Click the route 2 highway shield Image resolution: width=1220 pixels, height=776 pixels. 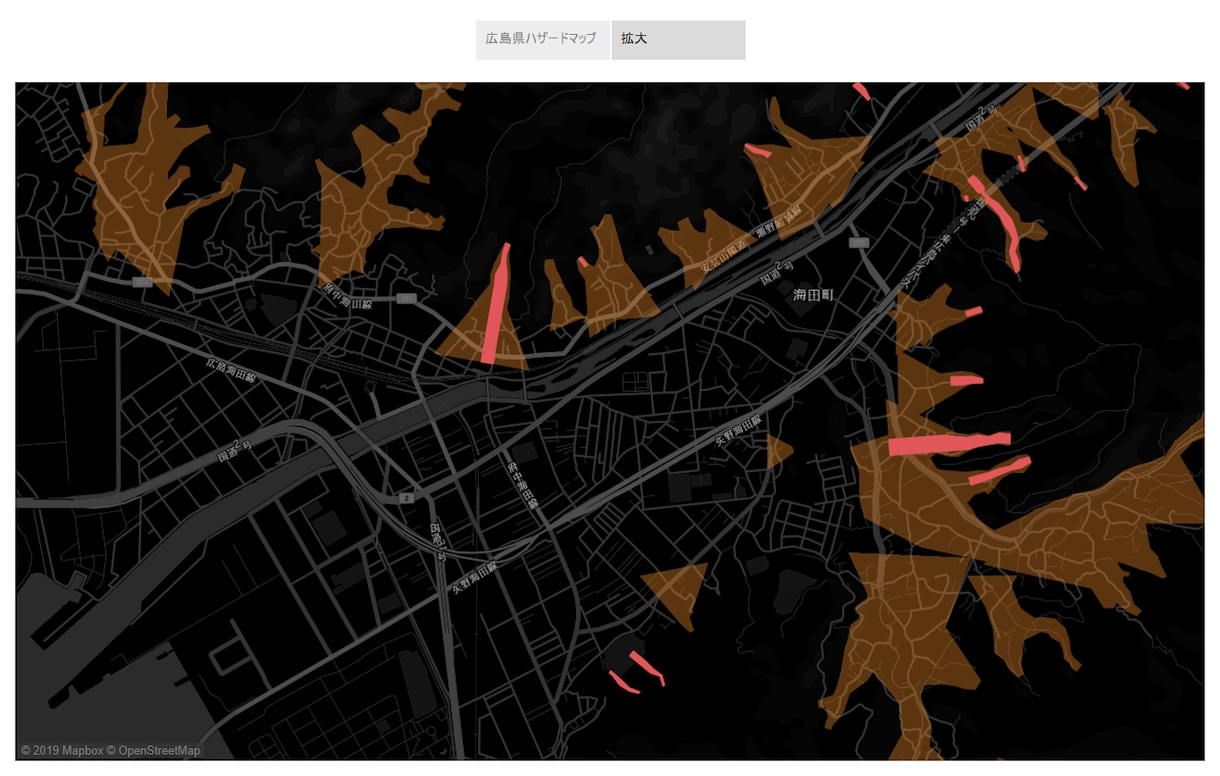407,497
